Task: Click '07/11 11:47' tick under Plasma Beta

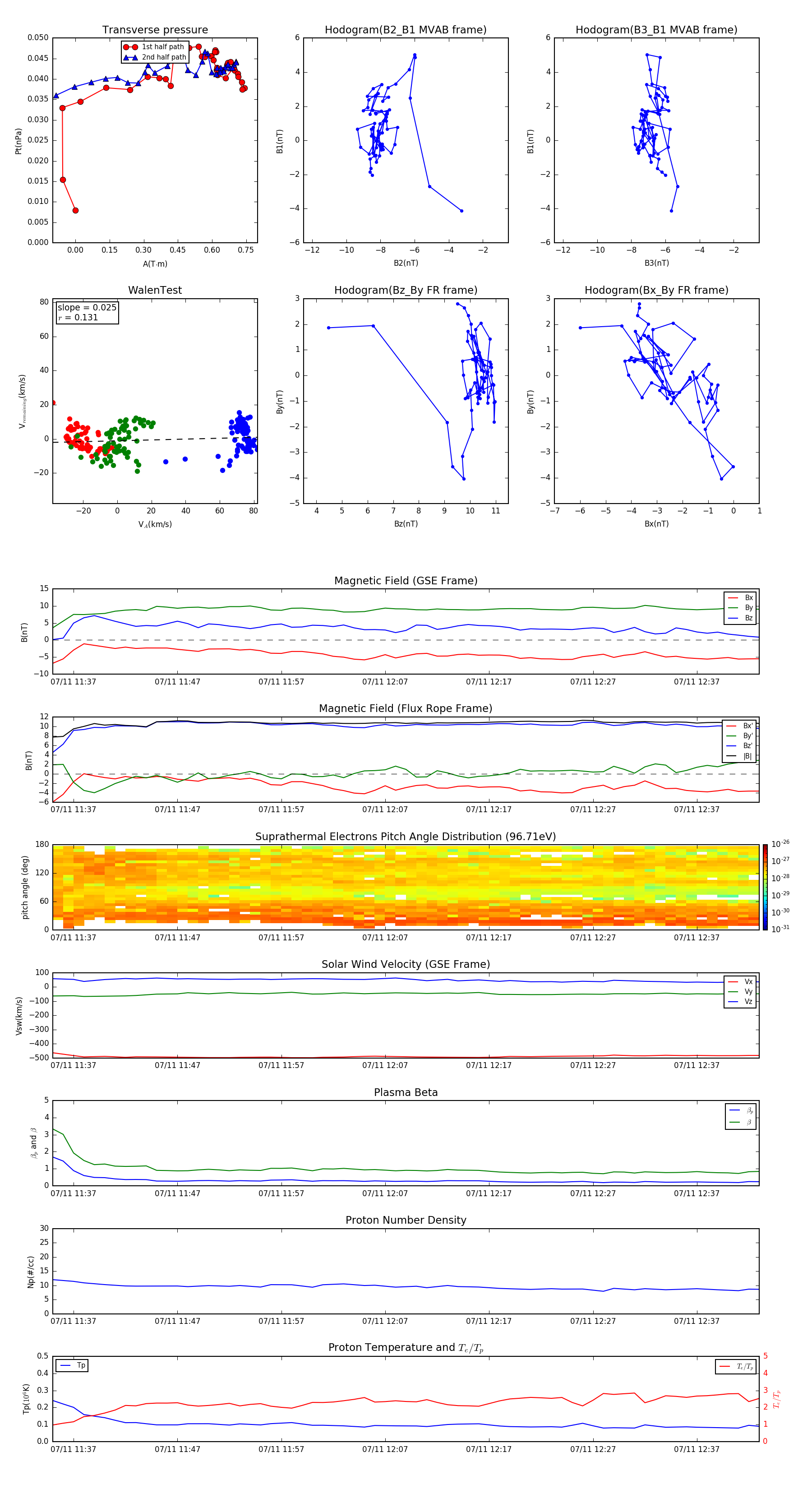Action: point(177,1193)
